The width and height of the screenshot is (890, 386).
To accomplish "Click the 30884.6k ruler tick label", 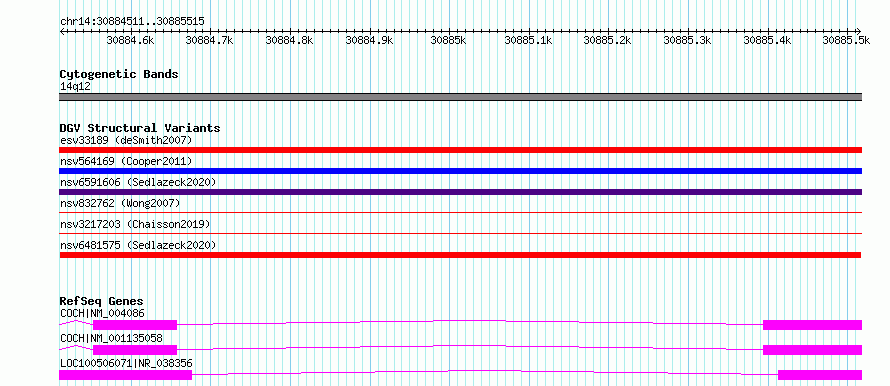I will pyautogui.click(x=131, y=40).
